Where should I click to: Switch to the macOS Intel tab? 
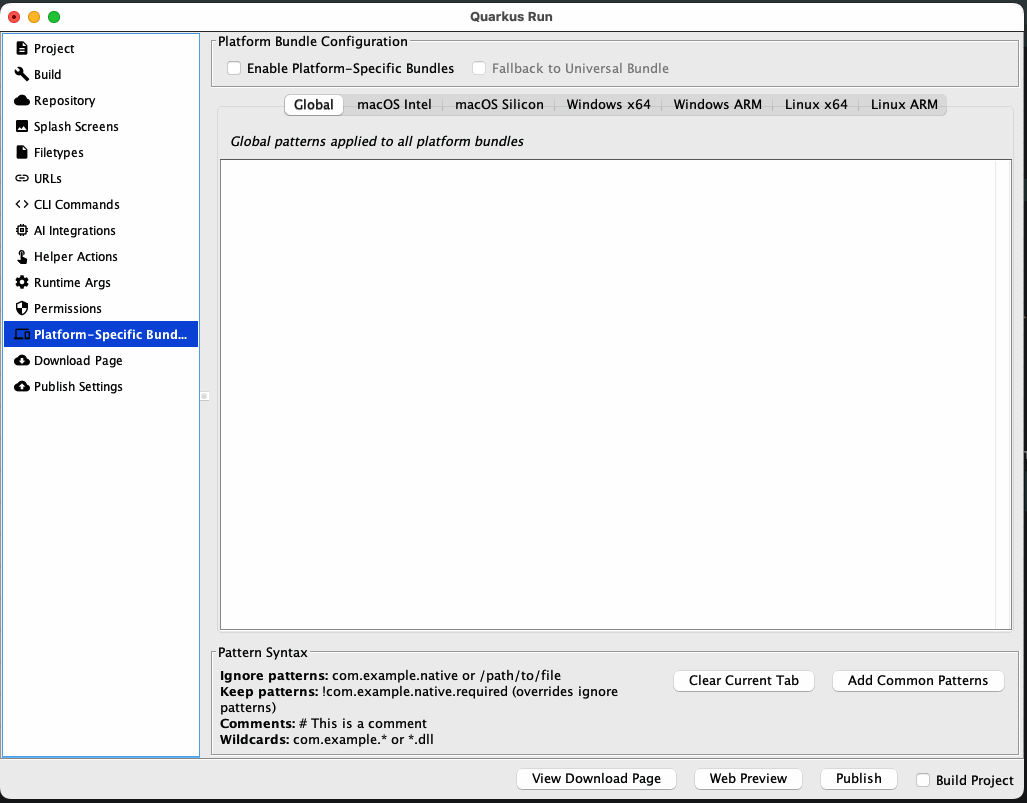pyautogui.click(x=394, y=105)
